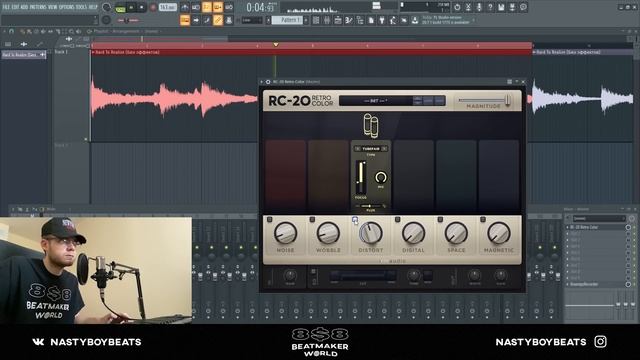Image resolution: width=640 pixels, height=360 pixels.
Task: Click the time display 0:04:93
Action: pos(261,7)
